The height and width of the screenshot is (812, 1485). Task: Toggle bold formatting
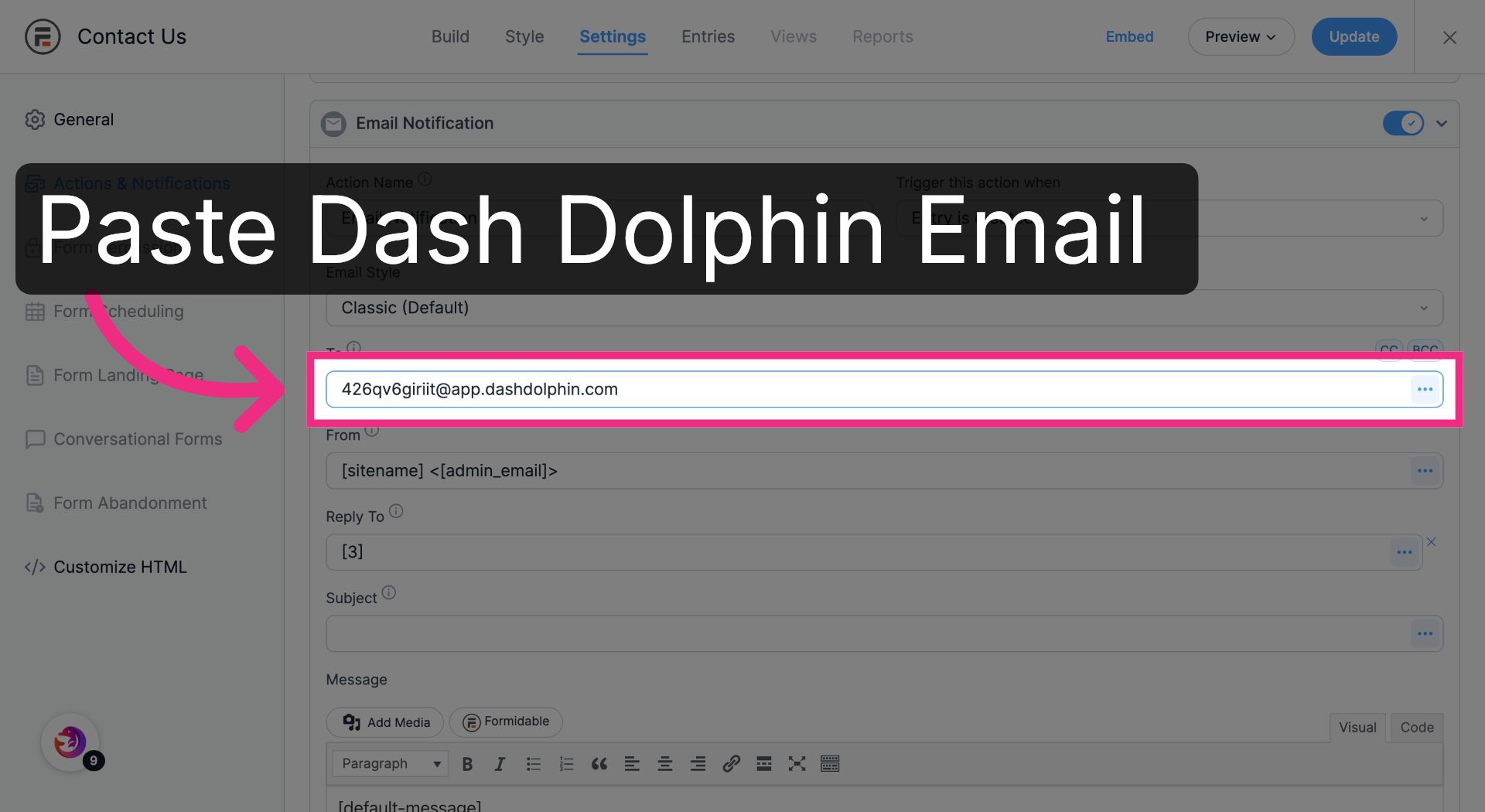coord(467,764)
